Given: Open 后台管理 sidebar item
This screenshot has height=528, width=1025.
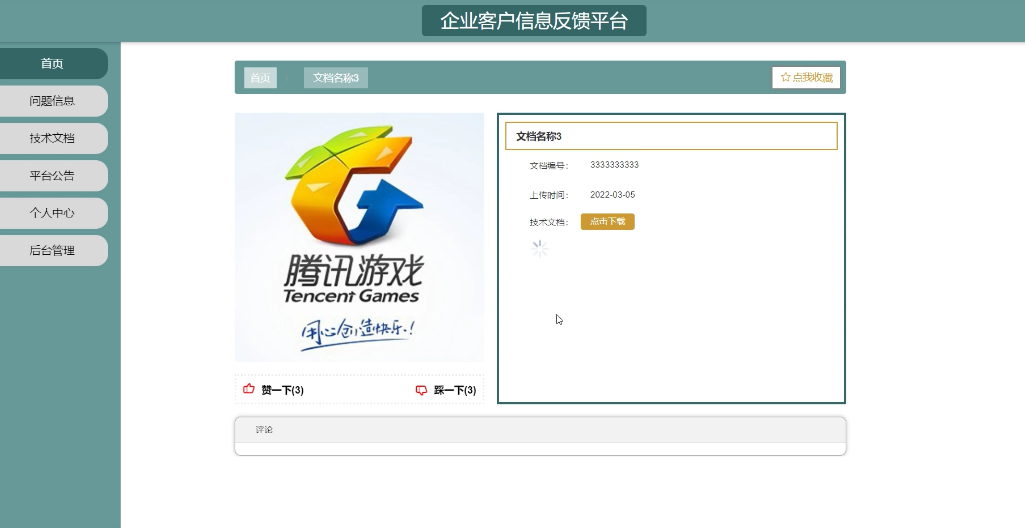Looking at the screenshot, I should 52,250.
